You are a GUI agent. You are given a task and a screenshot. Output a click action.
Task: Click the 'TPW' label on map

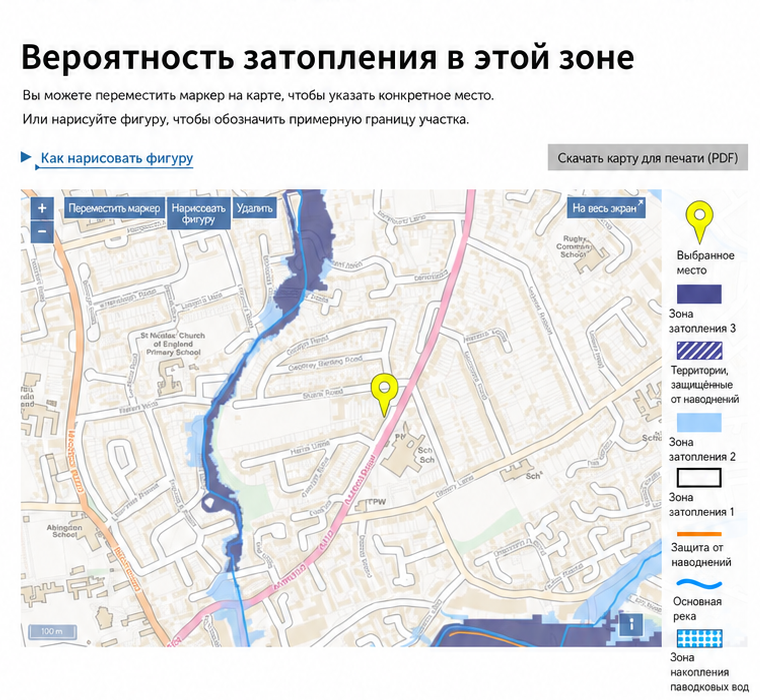pos(378,502)
